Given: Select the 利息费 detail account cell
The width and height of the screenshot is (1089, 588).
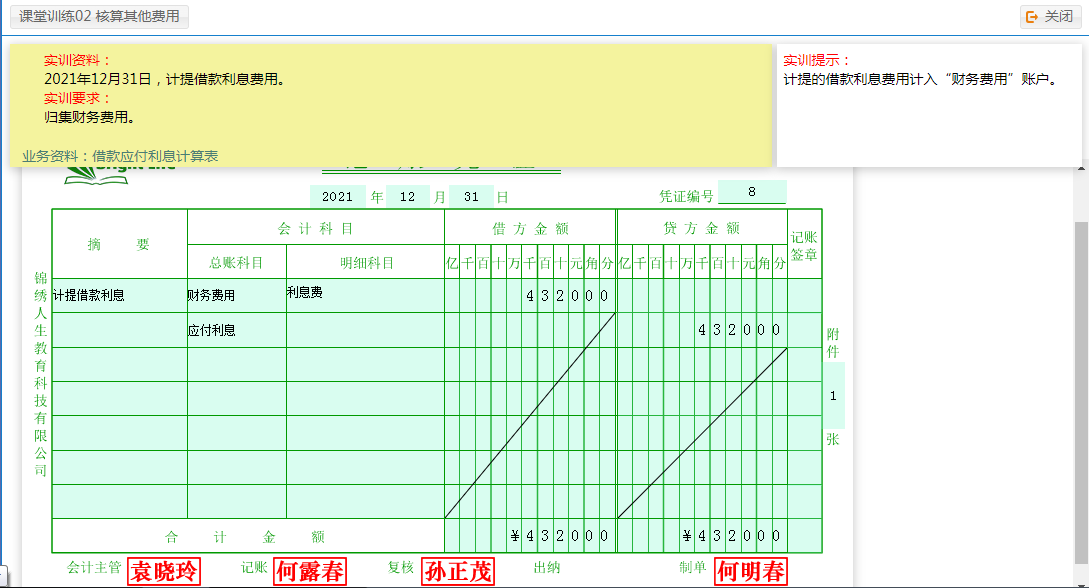Looking at the screenshot, I should pyautogui.click(x=365, y=295).
